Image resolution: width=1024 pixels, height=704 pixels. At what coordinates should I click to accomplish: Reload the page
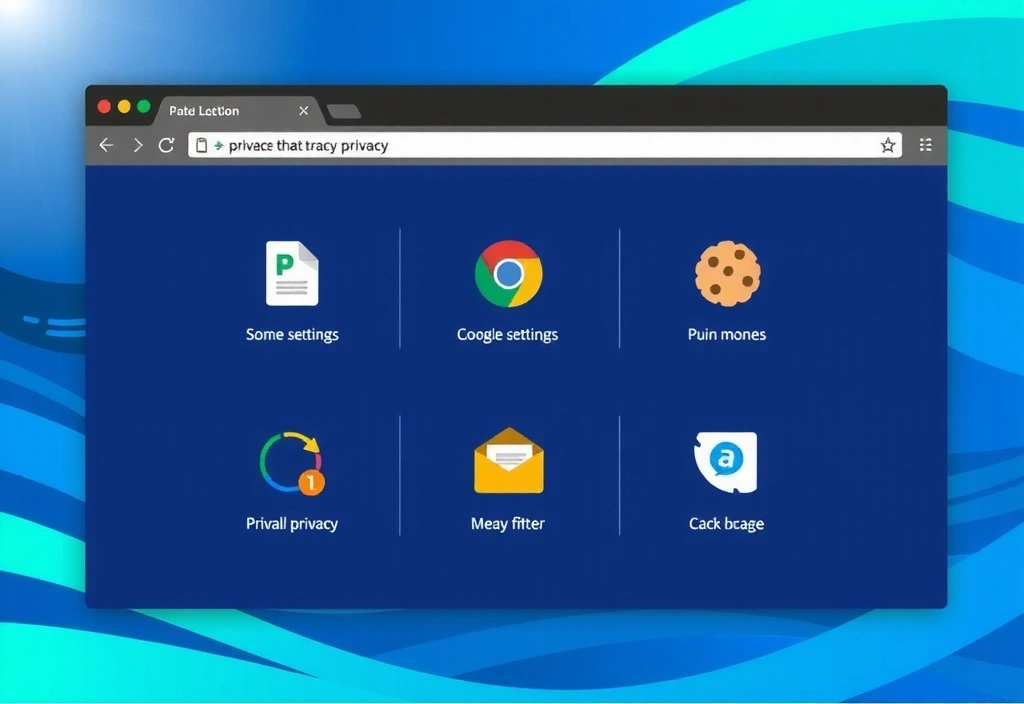166,146
